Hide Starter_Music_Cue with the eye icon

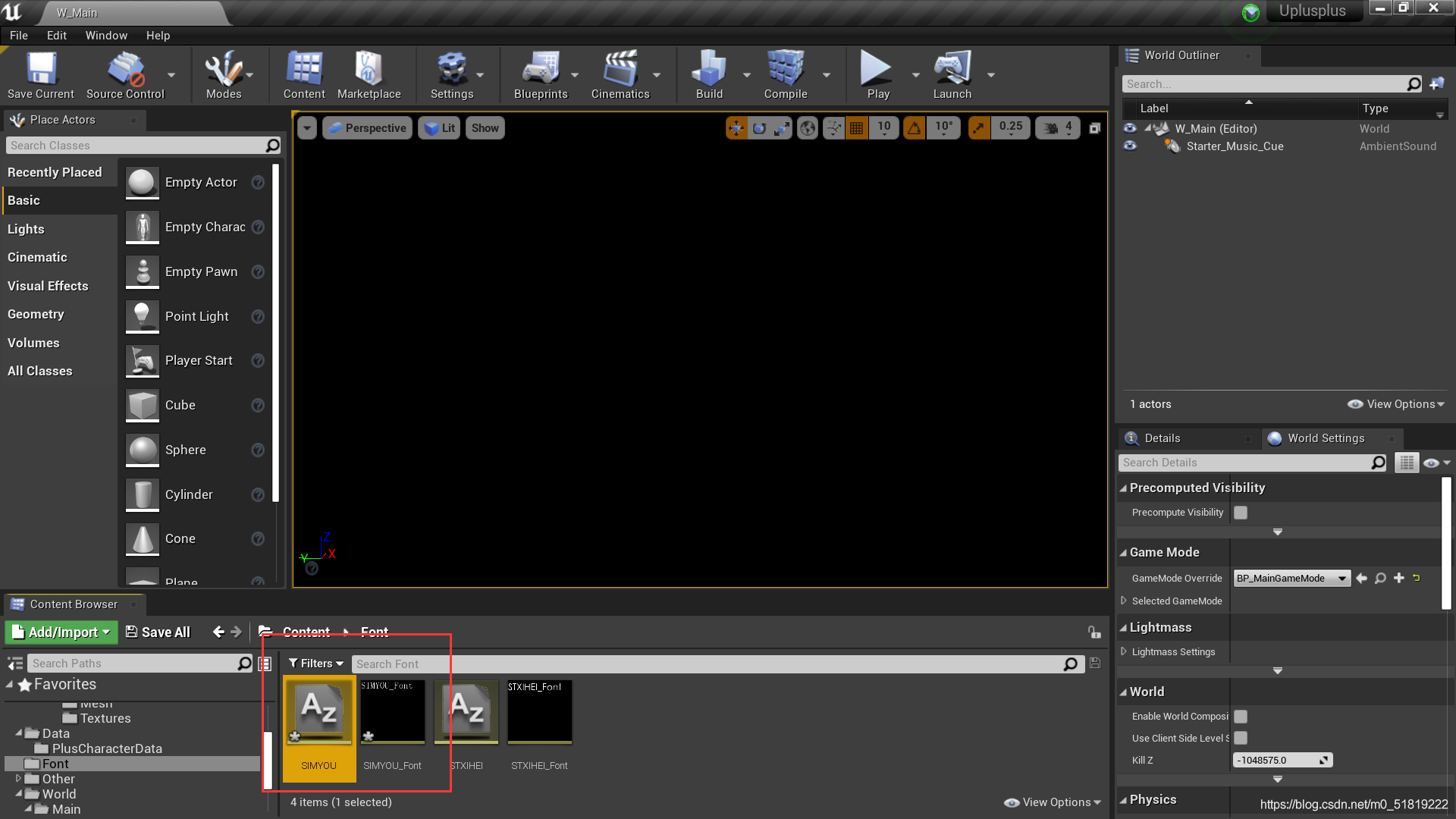pos(1130,146)
